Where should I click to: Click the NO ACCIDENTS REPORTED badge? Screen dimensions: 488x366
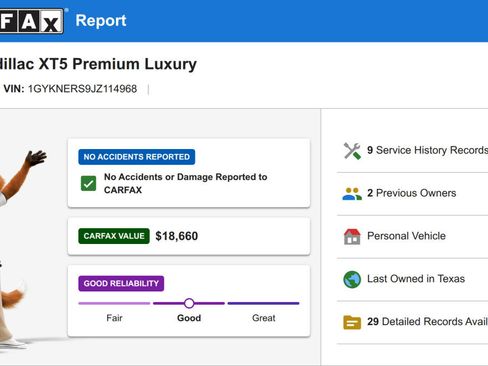tap(137, 157)
